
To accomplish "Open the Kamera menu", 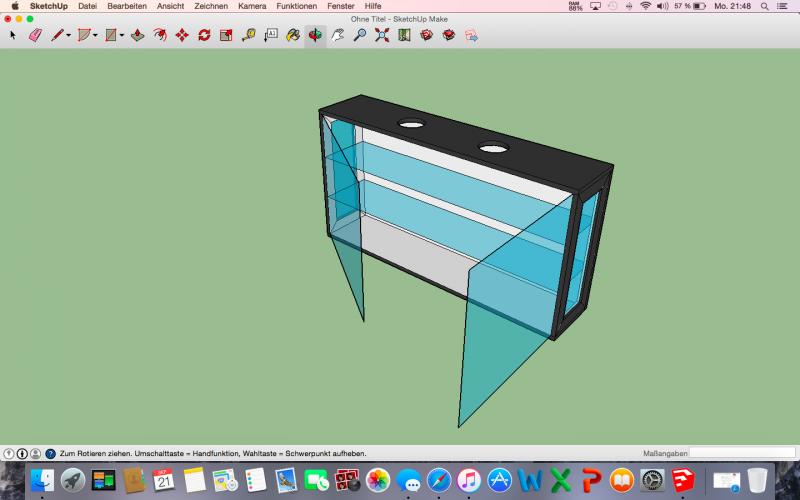I will (x=252, y=6).
